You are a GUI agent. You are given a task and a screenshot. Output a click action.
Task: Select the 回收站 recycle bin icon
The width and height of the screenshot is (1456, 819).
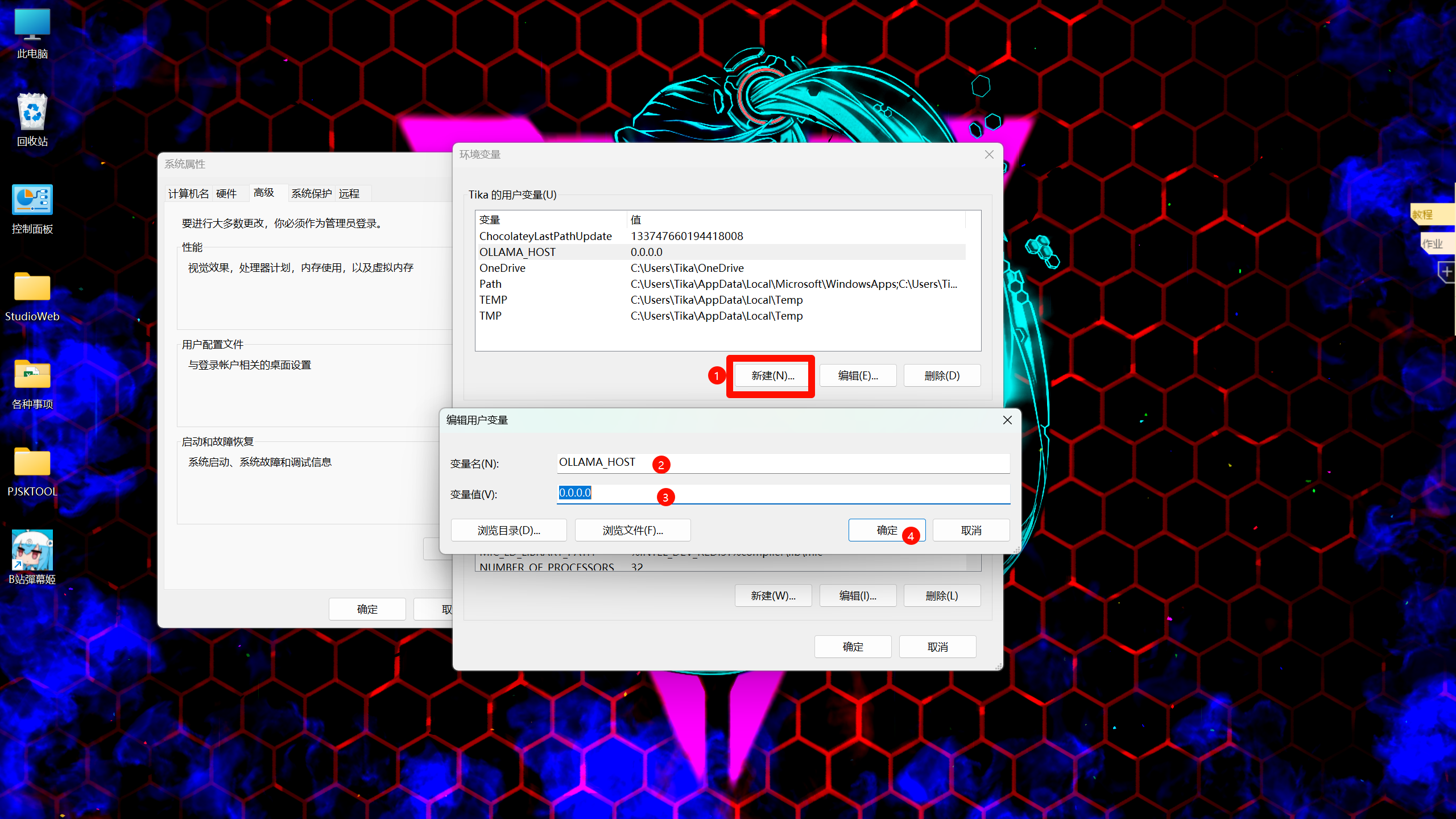pos(32,113)
